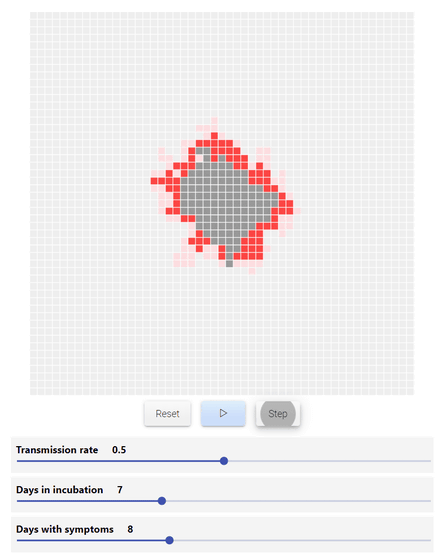Viewport: 445px width, 560px height.
Task: Click the Days with symptoms slider handle
Action: [x=170, y=540]
